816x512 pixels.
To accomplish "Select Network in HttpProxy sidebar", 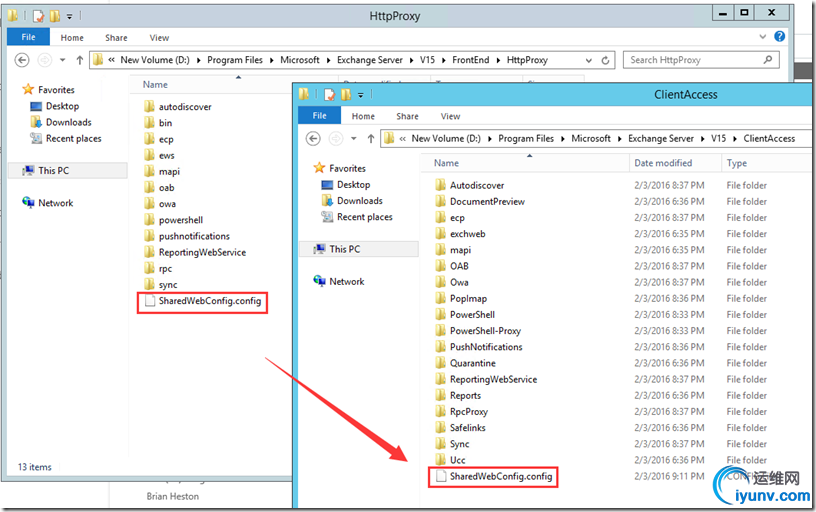I will tap(48, 203).
